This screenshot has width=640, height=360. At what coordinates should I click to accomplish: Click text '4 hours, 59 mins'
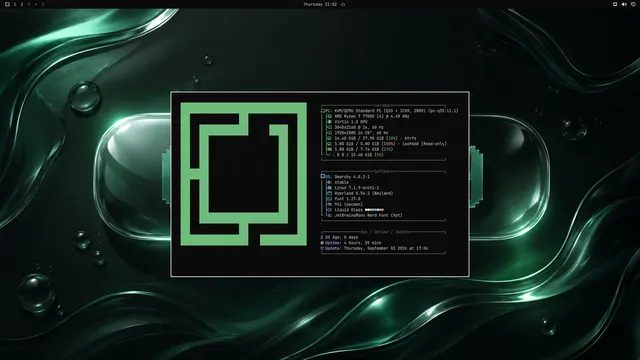pyautogui.click(x=363, y=243)
